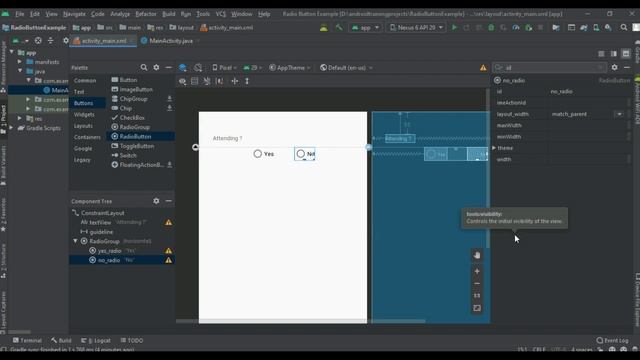Open the API 29 version dropdown

(x=253, y=68)
